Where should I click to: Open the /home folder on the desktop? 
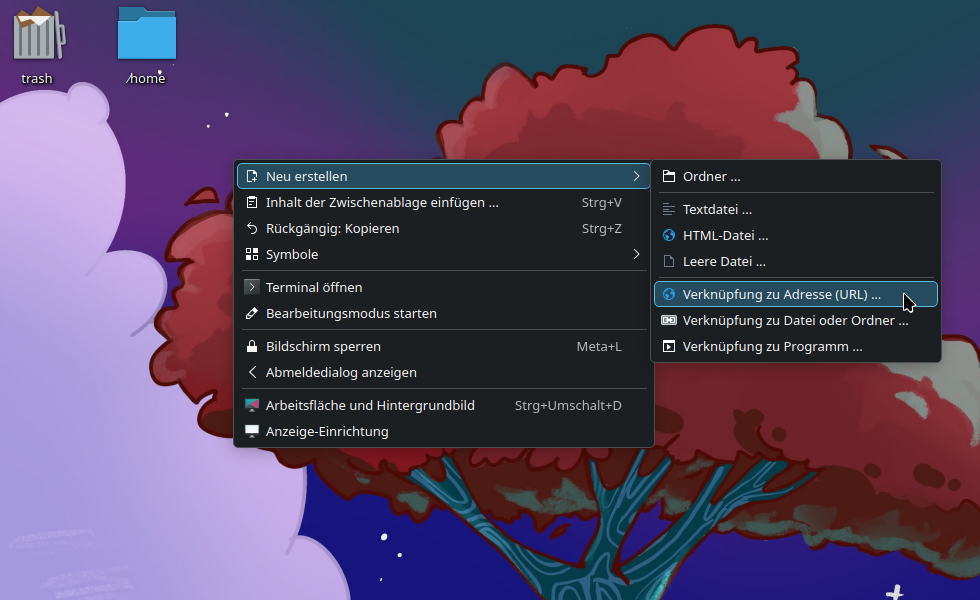coord(145,35)
